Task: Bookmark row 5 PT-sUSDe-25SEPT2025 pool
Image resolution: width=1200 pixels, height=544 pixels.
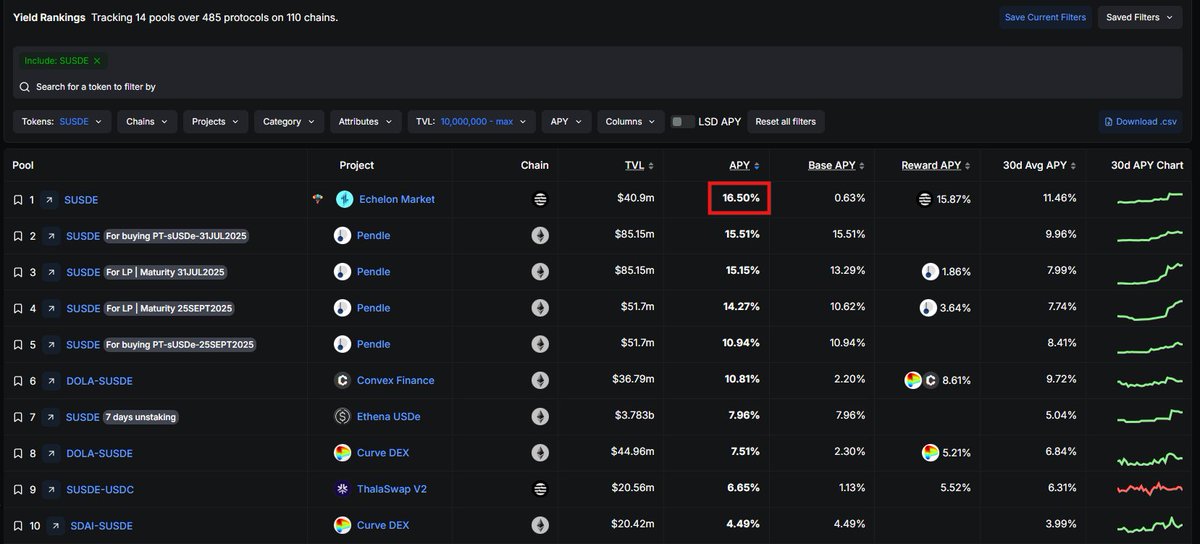Action: (18, 344)
